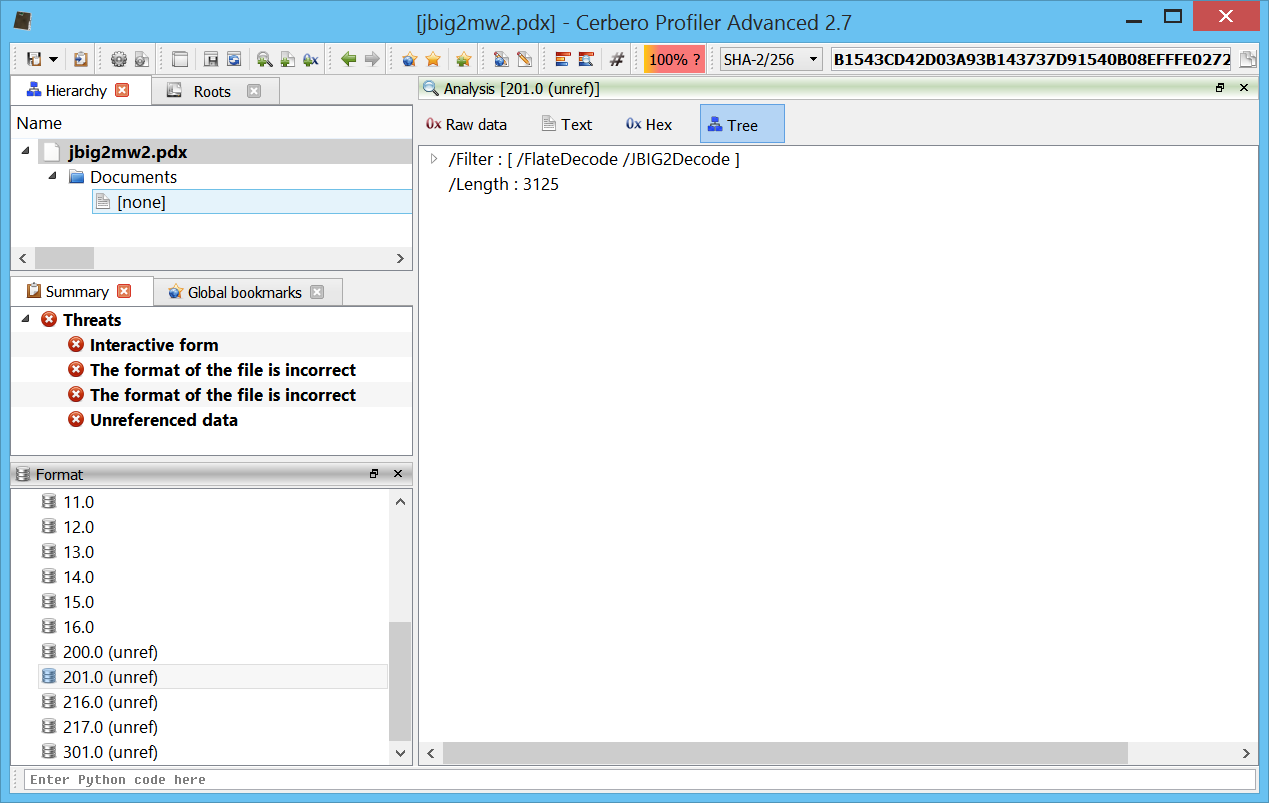Select jbig2mw2.pdx in the hierarchy

[x=127, y=152]
